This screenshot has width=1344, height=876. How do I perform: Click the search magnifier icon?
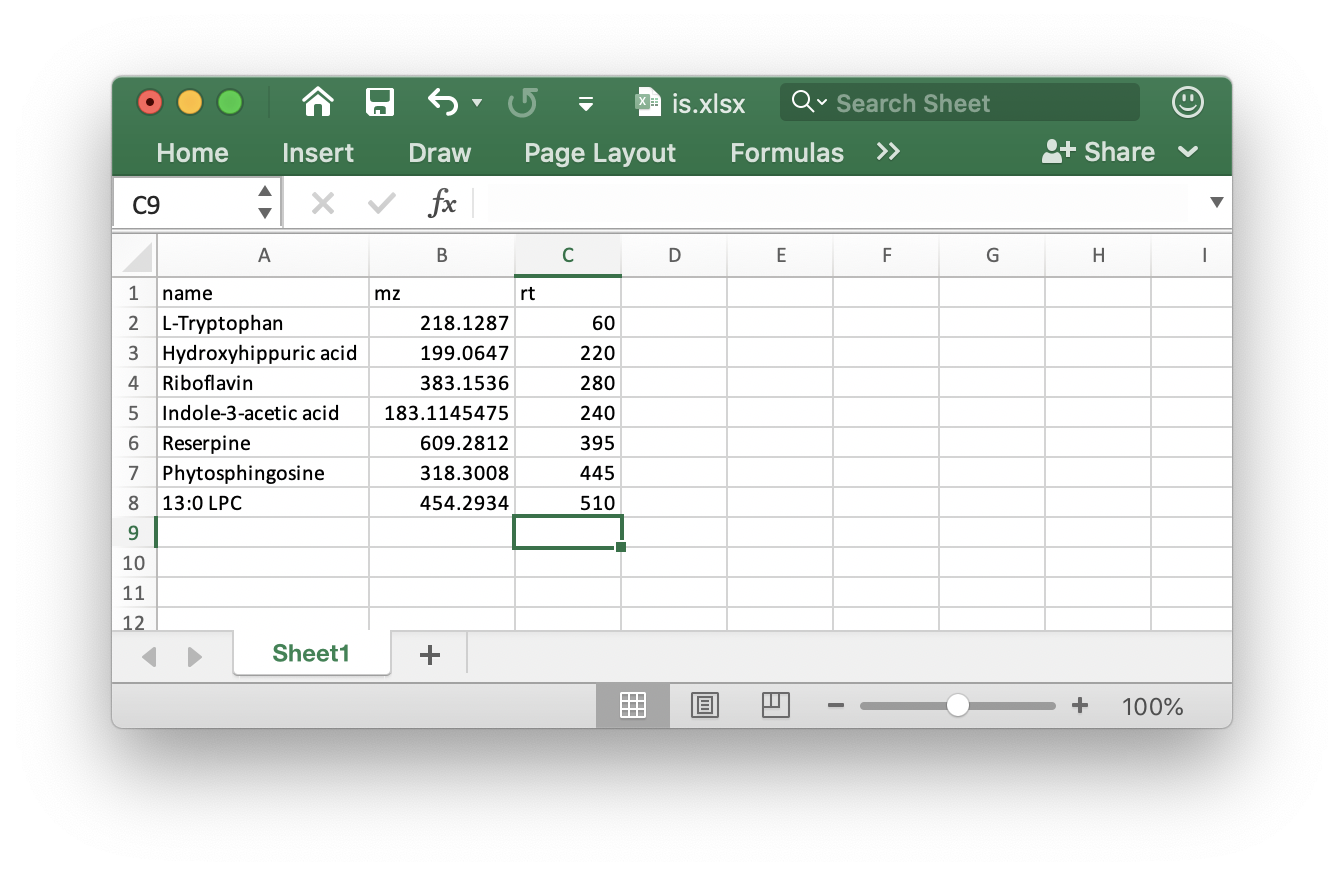coord(805,102)
